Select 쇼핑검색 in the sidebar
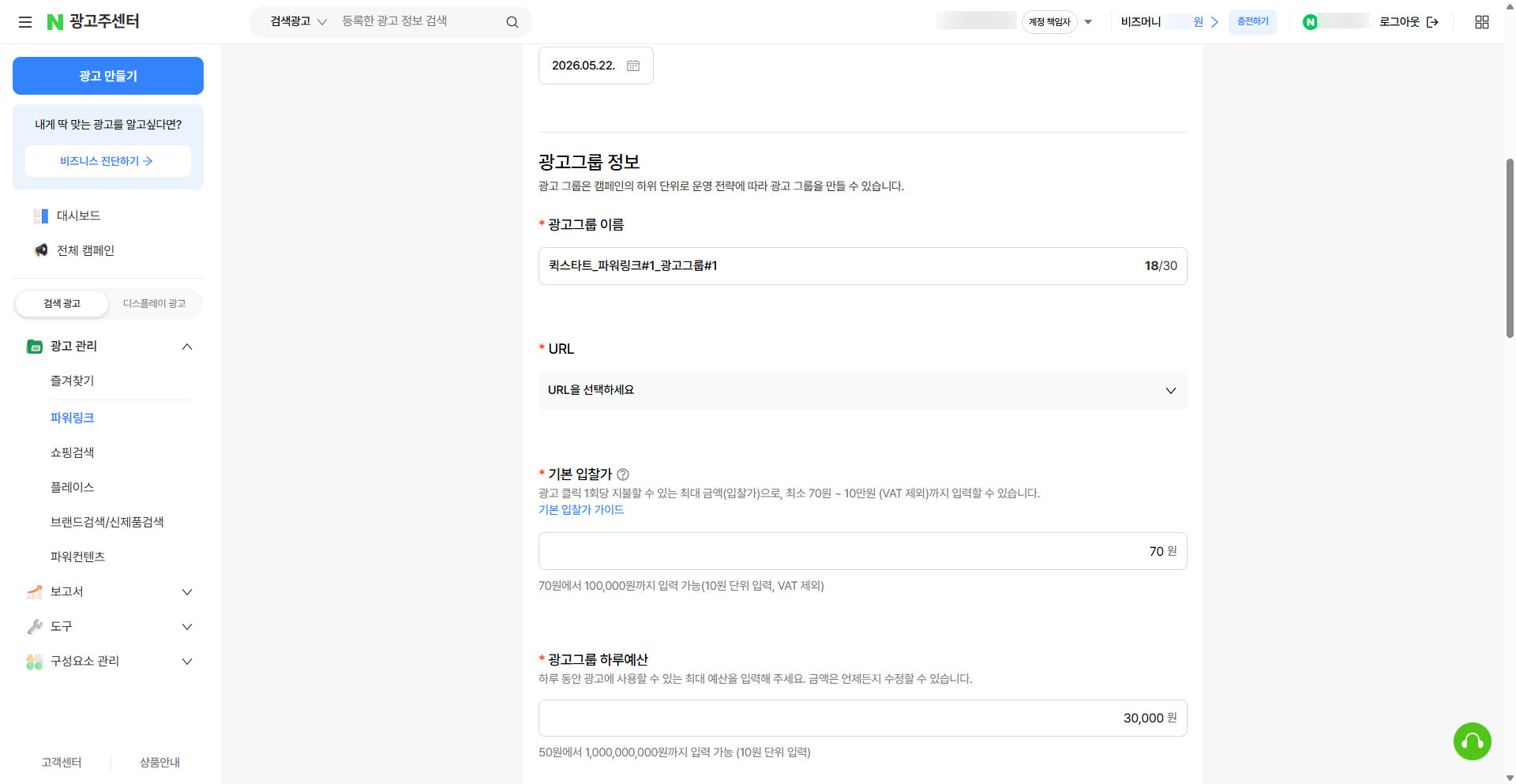 73,452
